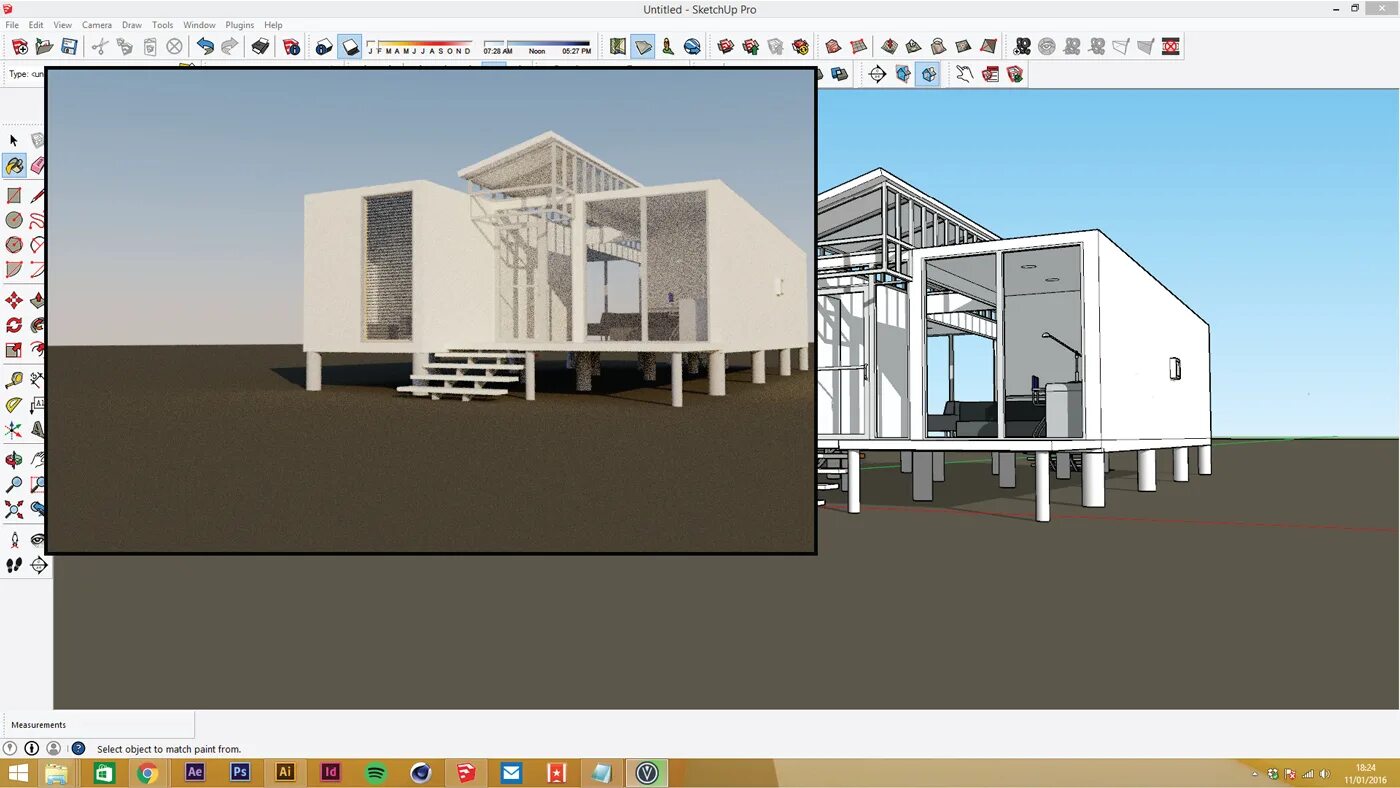Open Chrome from the taskbar
The height and width of the screenshot is (788, 1400).
148,772
